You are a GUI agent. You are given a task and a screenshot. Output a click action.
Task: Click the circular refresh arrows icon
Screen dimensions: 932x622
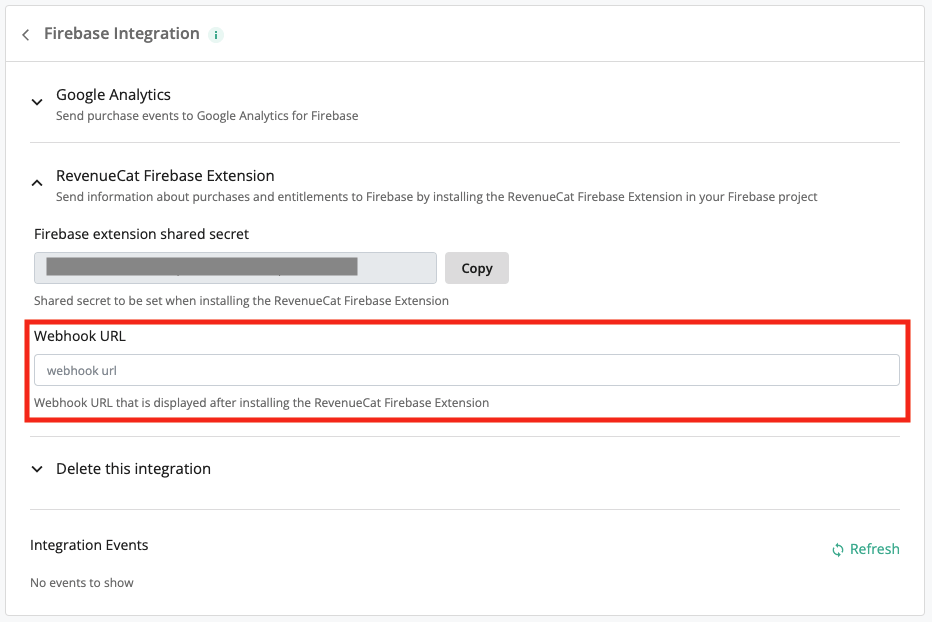coord(838,549)
